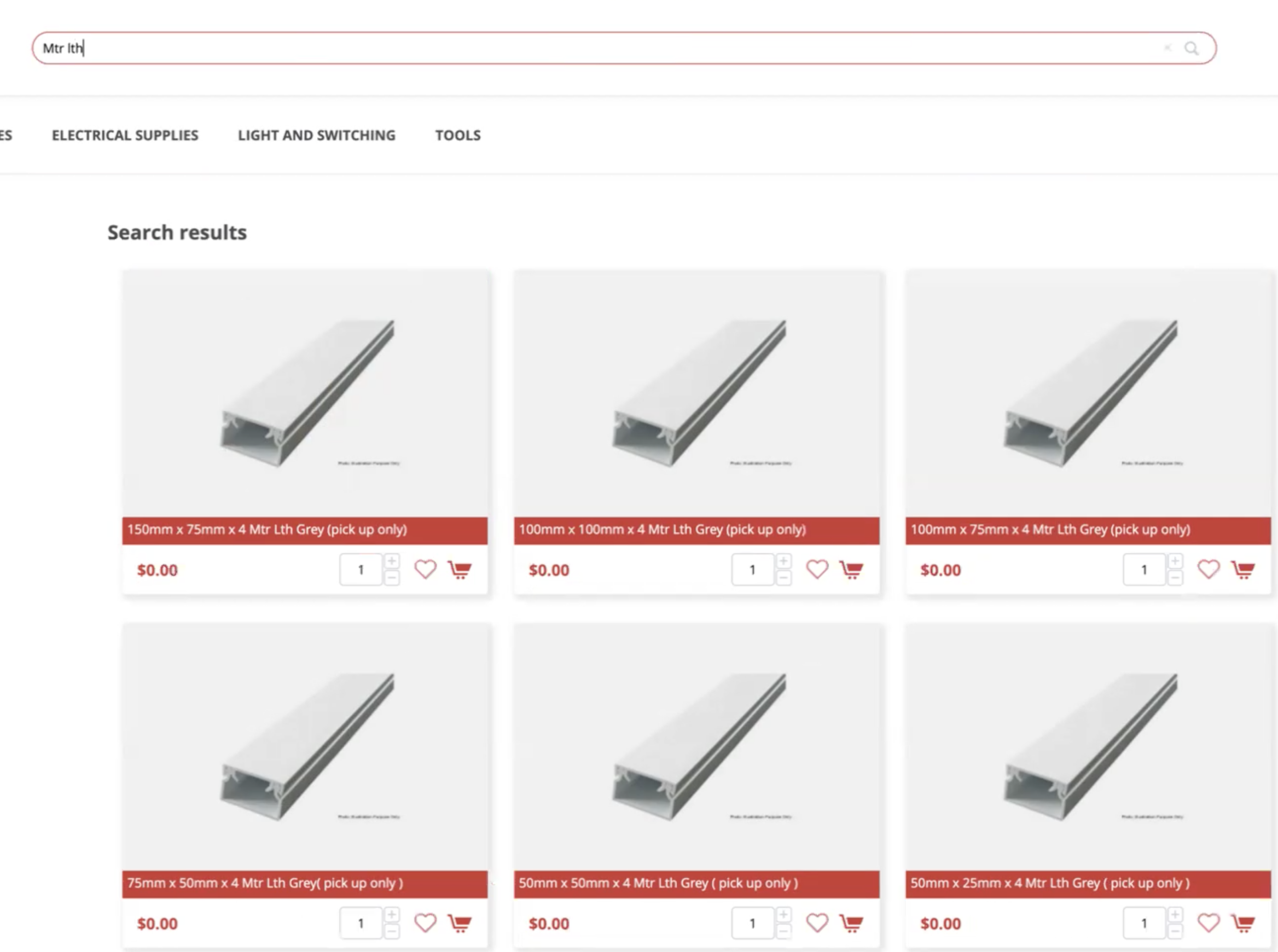Select quantity field of 100mm x 100mm item

click(x=752, y=570)
